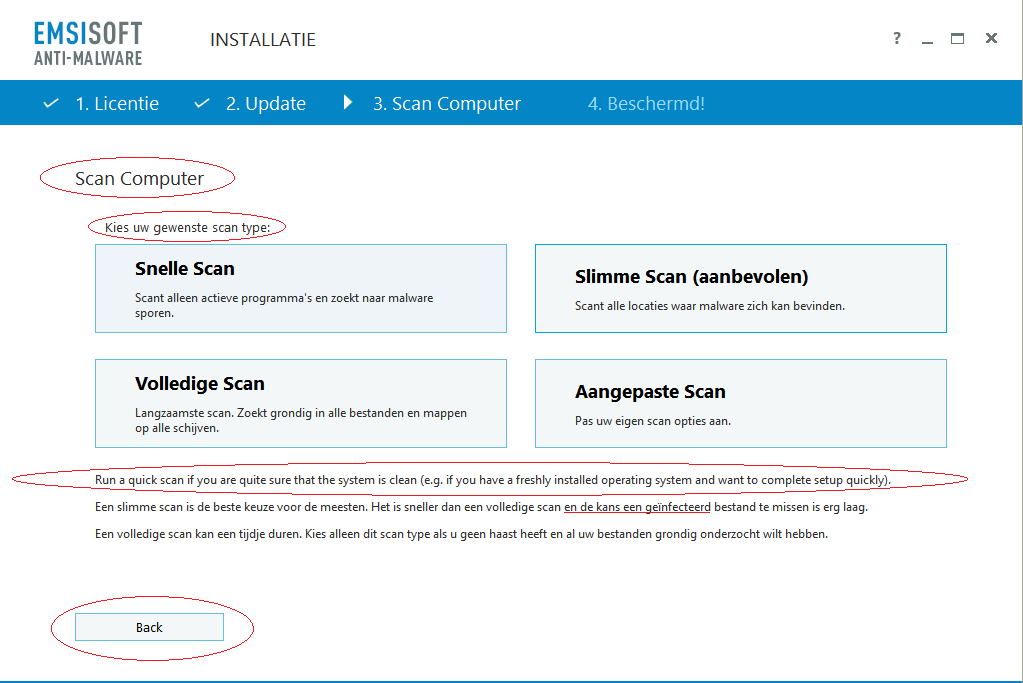Click the checkmark icon beside Update
Viewport: 1023px width, 683px height.
tap(202, 103)
